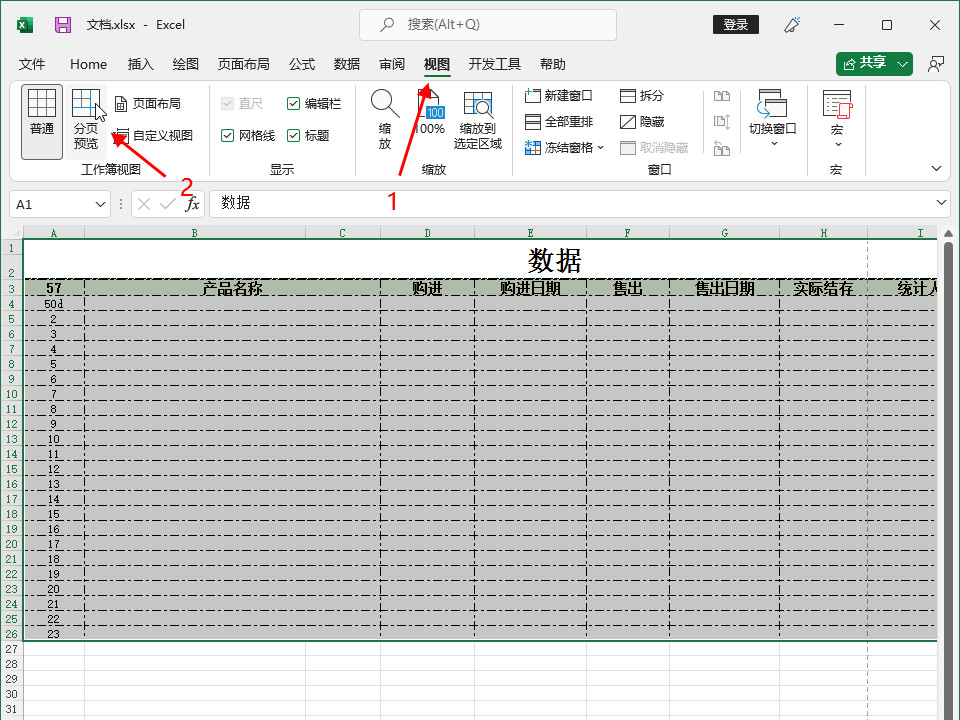The width and height of the screenshot is (960, 720).
Task: Uncheck the 标题 headings checkbox
Action: pyautogui.click(x=293, y=136)
